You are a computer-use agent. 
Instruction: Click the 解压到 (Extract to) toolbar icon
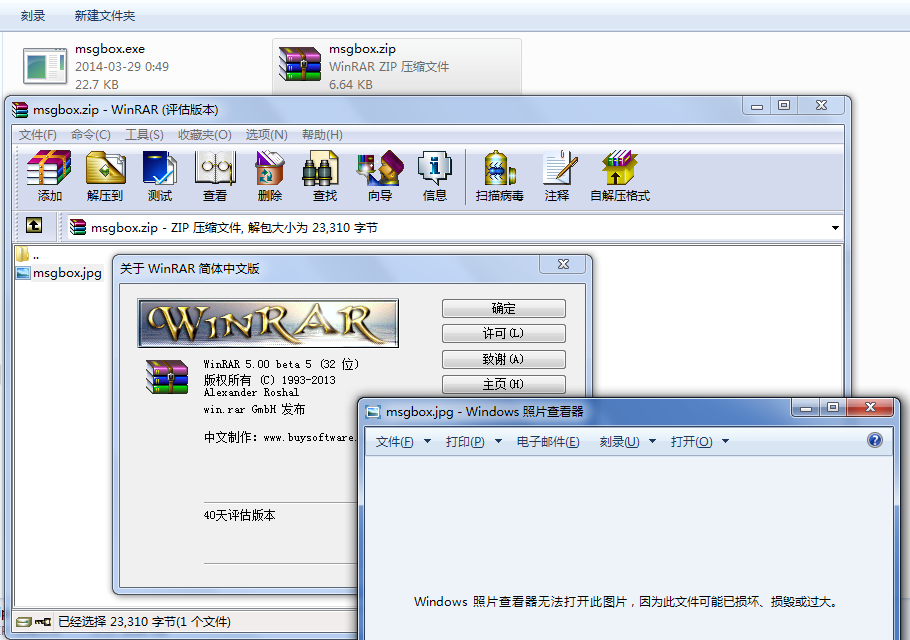pos(105,169)
